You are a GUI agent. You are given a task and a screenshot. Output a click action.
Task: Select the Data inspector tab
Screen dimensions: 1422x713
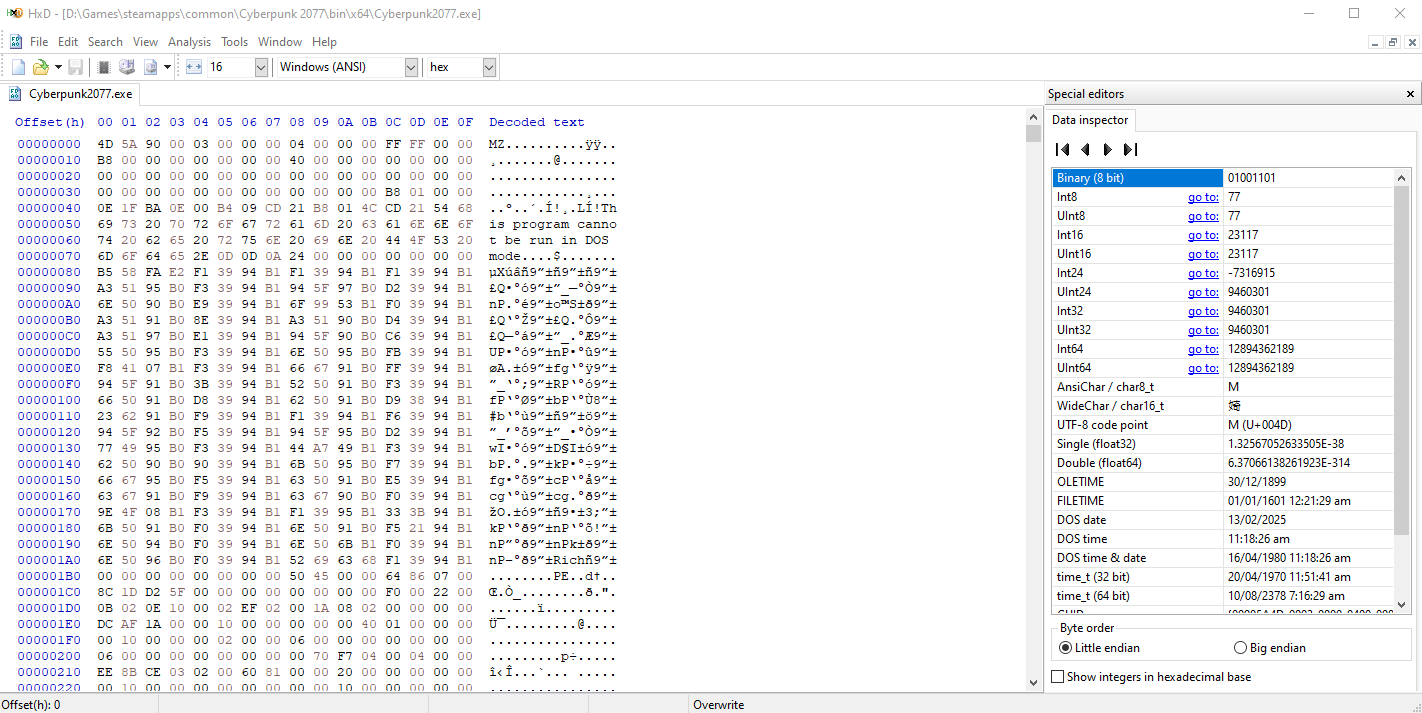pos(1090,120)
